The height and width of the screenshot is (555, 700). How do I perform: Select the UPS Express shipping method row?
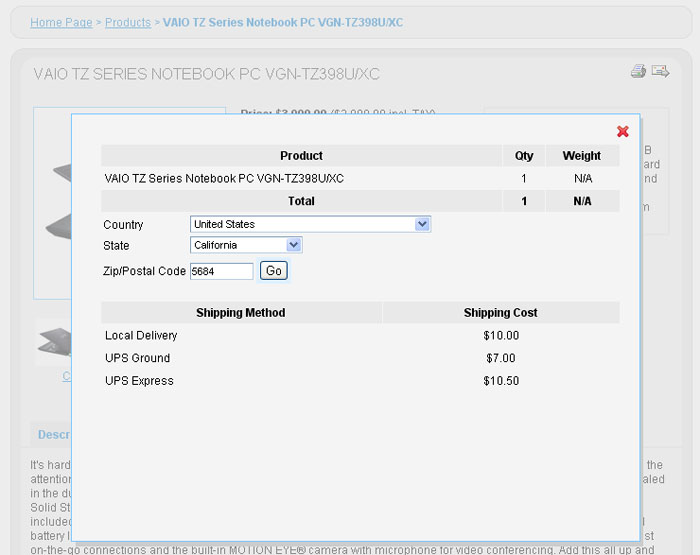pyautogui.click(x=360, y=381)
